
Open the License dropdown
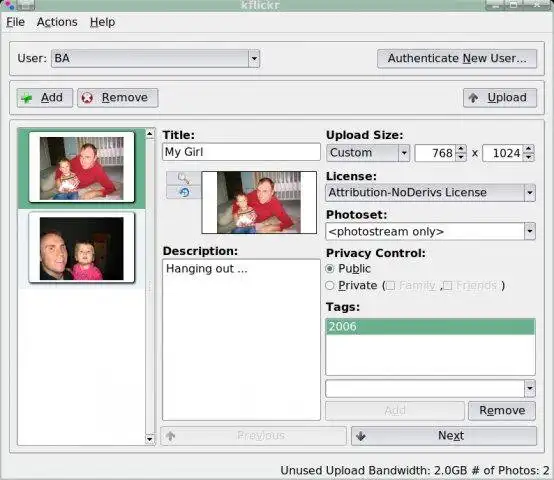point(430,193)
